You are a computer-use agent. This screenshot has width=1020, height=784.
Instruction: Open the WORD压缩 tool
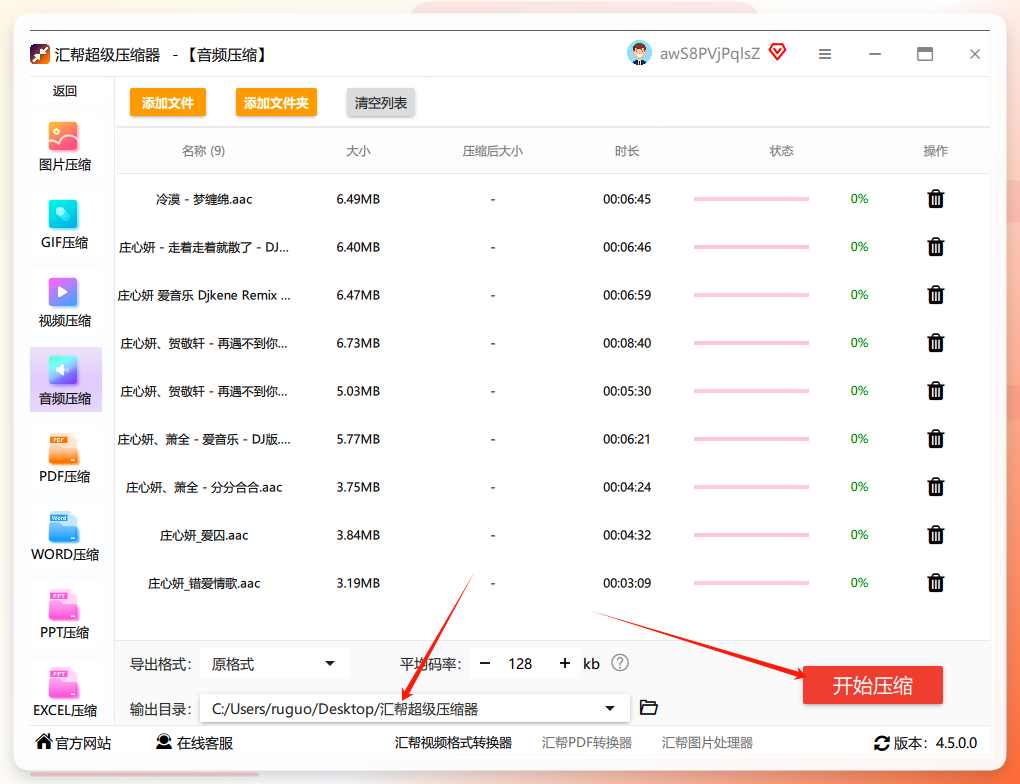64,537
